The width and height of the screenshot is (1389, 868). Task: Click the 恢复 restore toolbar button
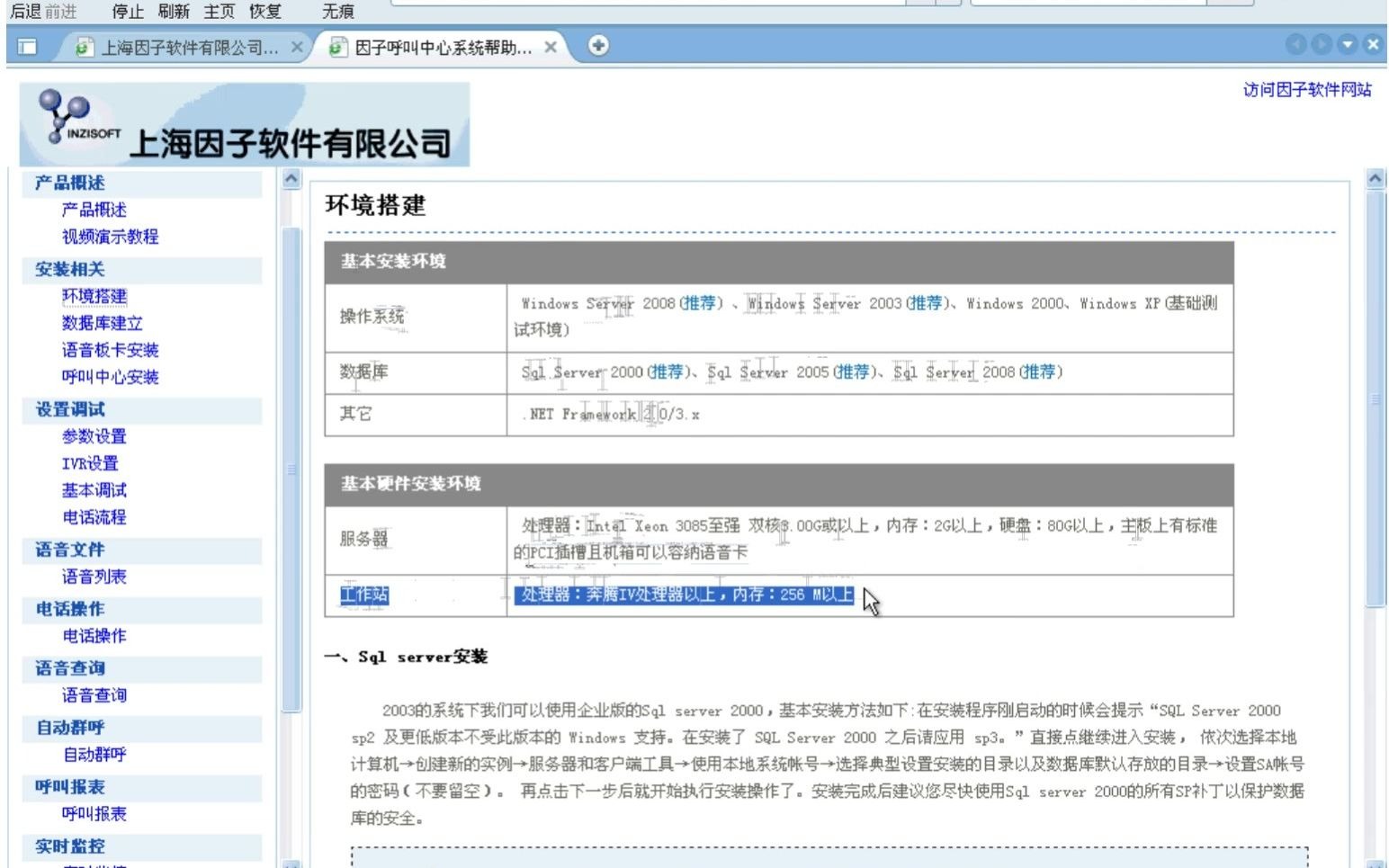pyautogui.click(x=265, y=12)
